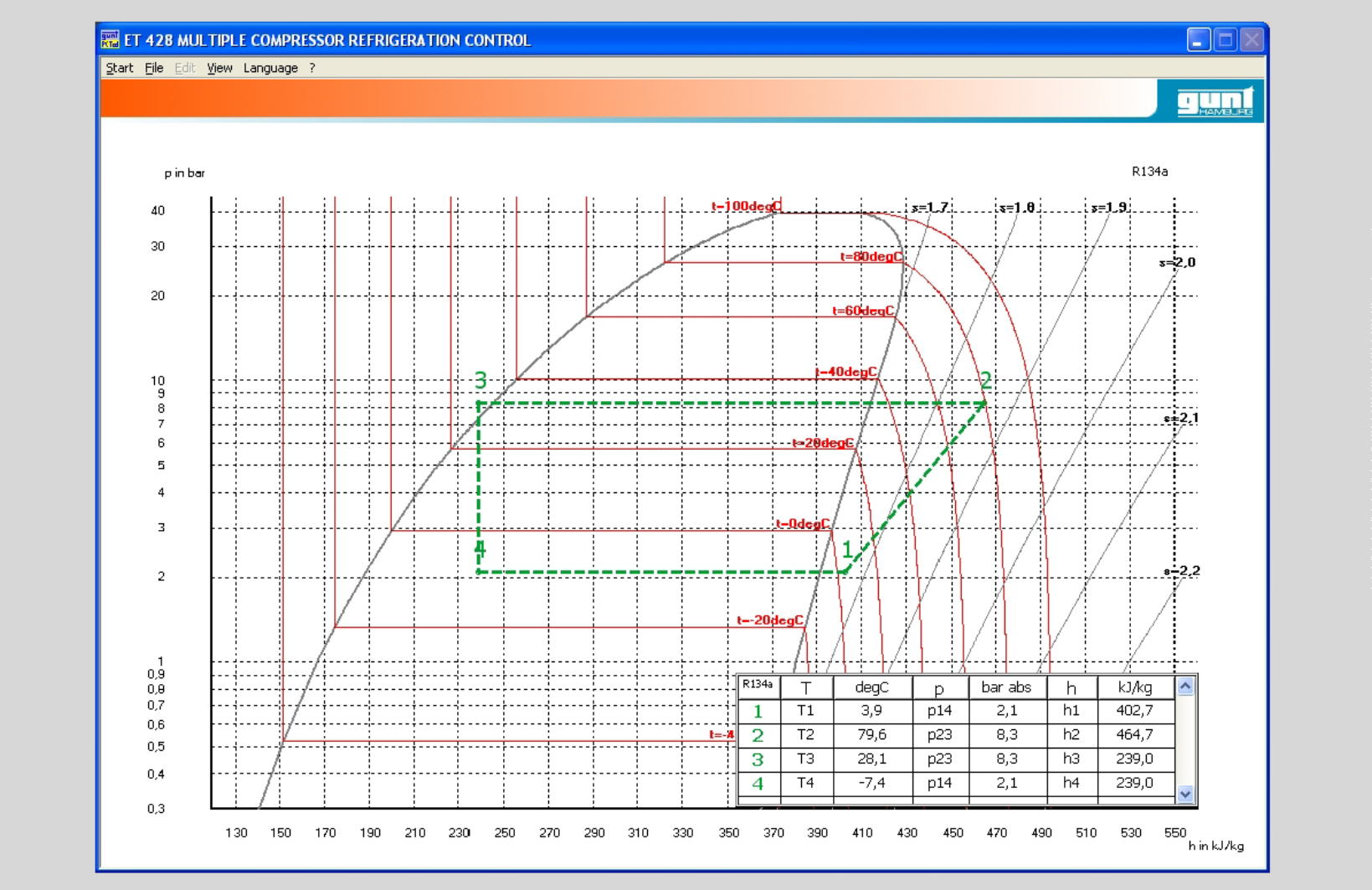Click the 'degC' column header
1372x890 pixels.
coord(871,687)
